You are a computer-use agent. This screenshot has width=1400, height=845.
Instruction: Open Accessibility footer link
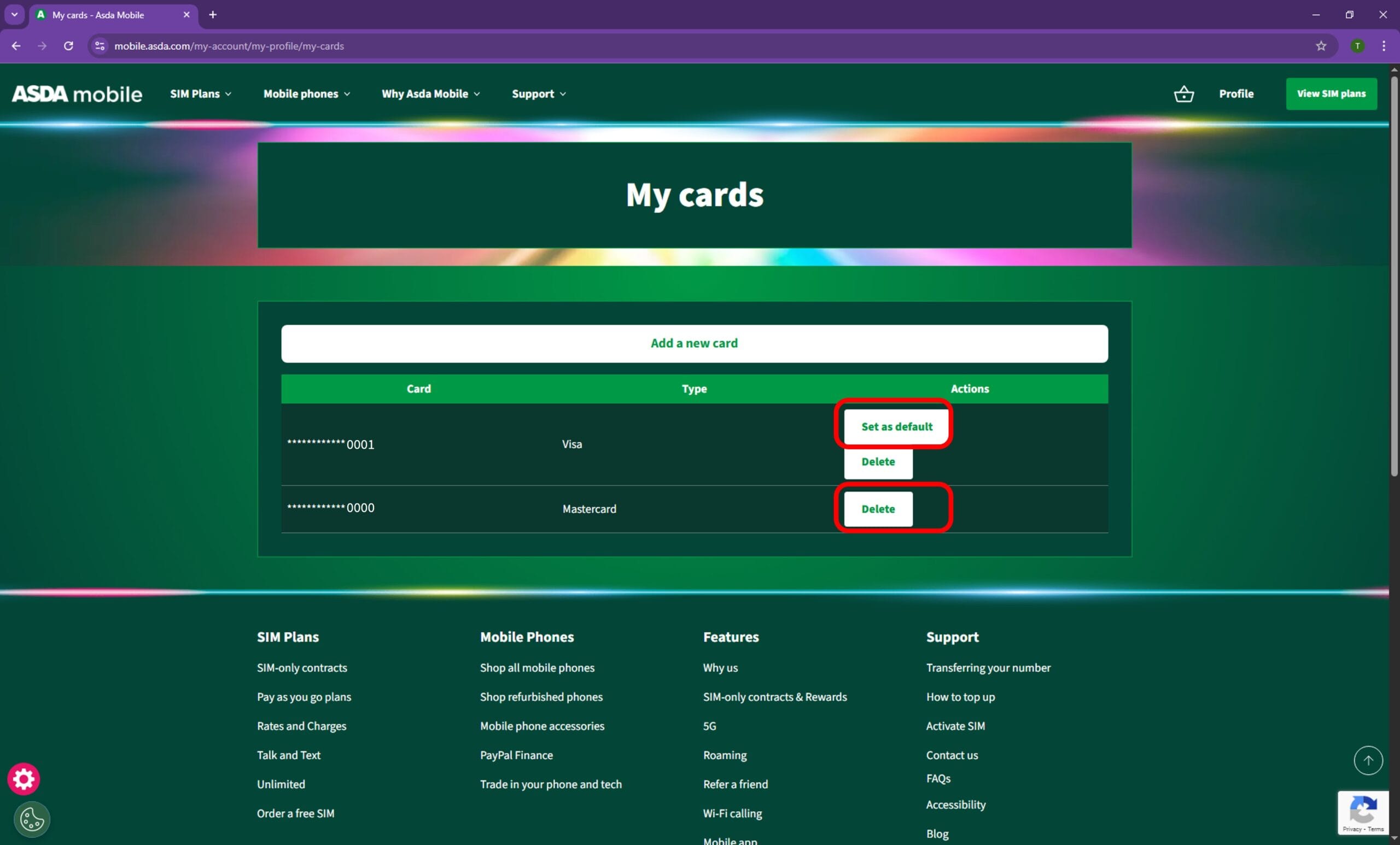(956, 804)
